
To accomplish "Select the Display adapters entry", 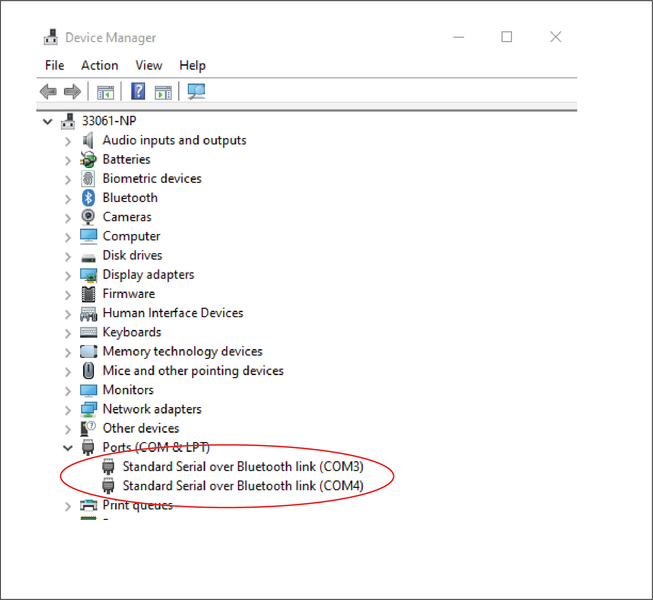I will (148, 275).
